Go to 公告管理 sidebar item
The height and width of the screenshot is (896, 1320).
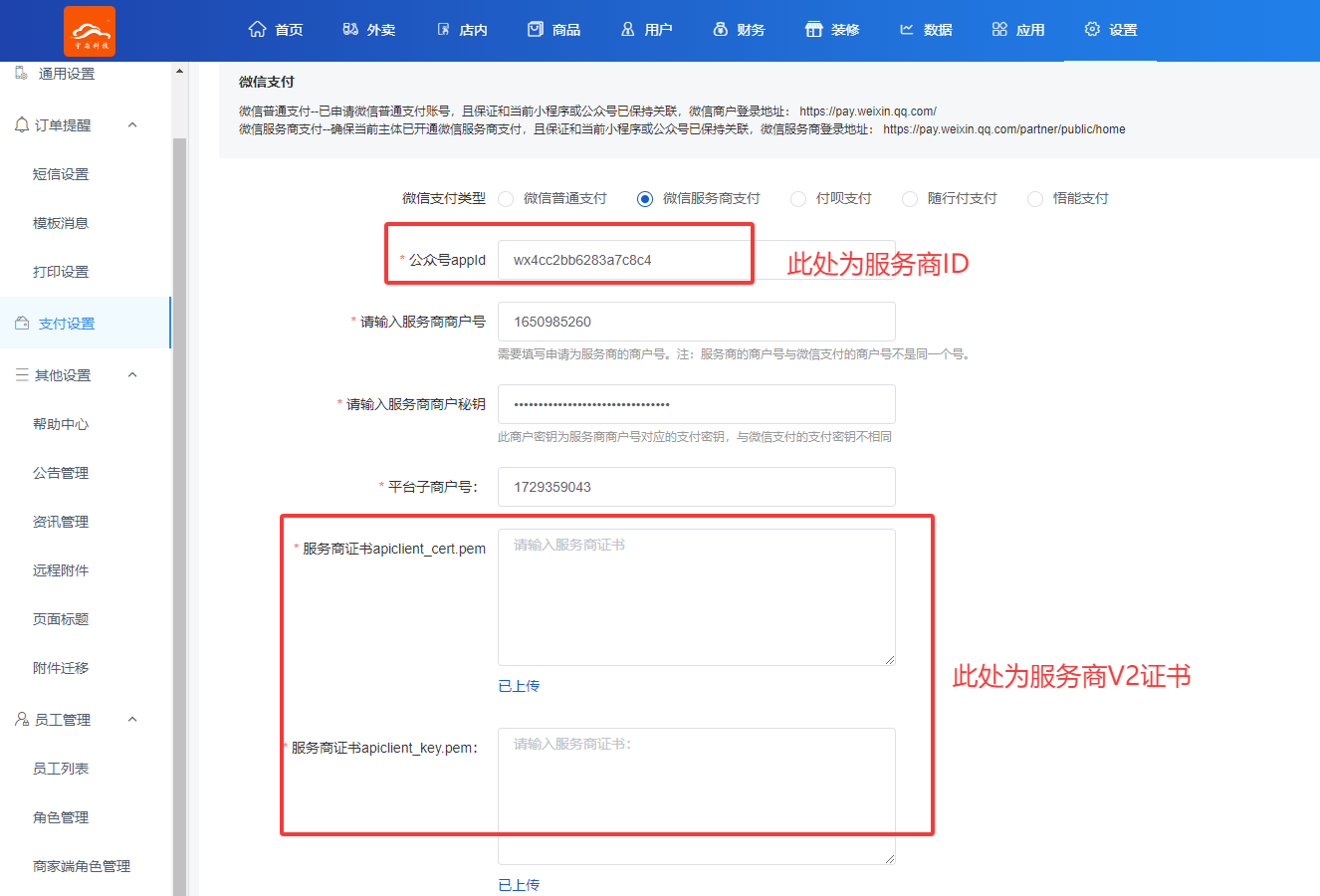[61, 473]
